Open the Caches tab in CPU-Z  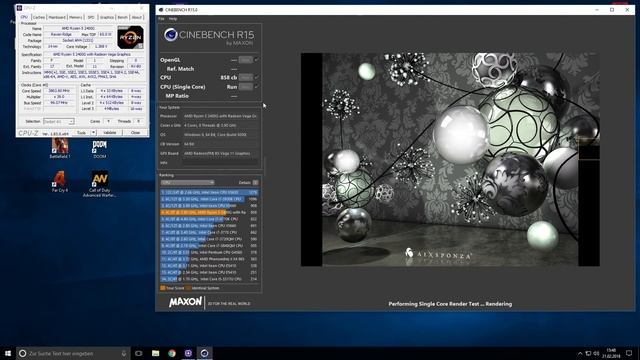[x=39, y=17]
